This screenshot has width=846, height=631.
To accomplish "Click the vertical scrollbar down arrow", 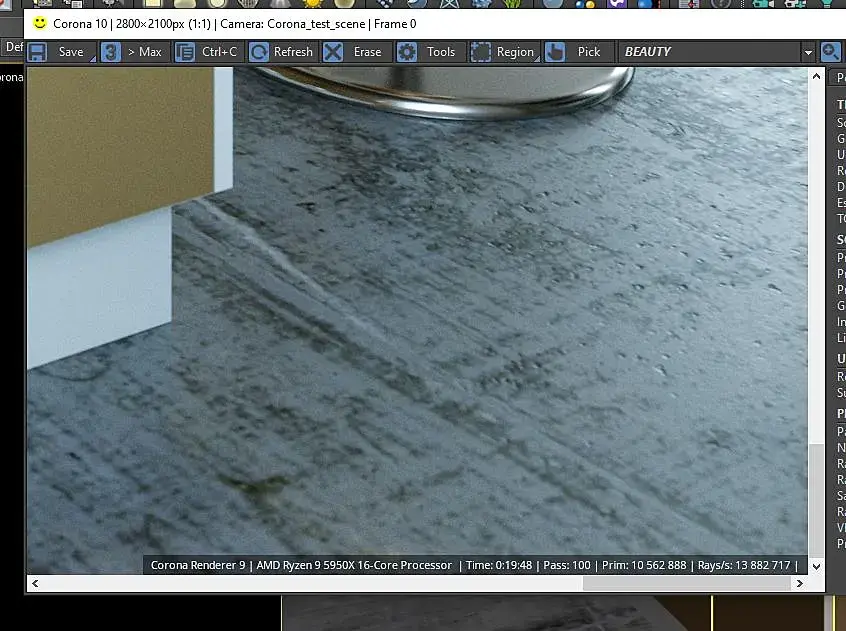I will (x=816, y=566).
